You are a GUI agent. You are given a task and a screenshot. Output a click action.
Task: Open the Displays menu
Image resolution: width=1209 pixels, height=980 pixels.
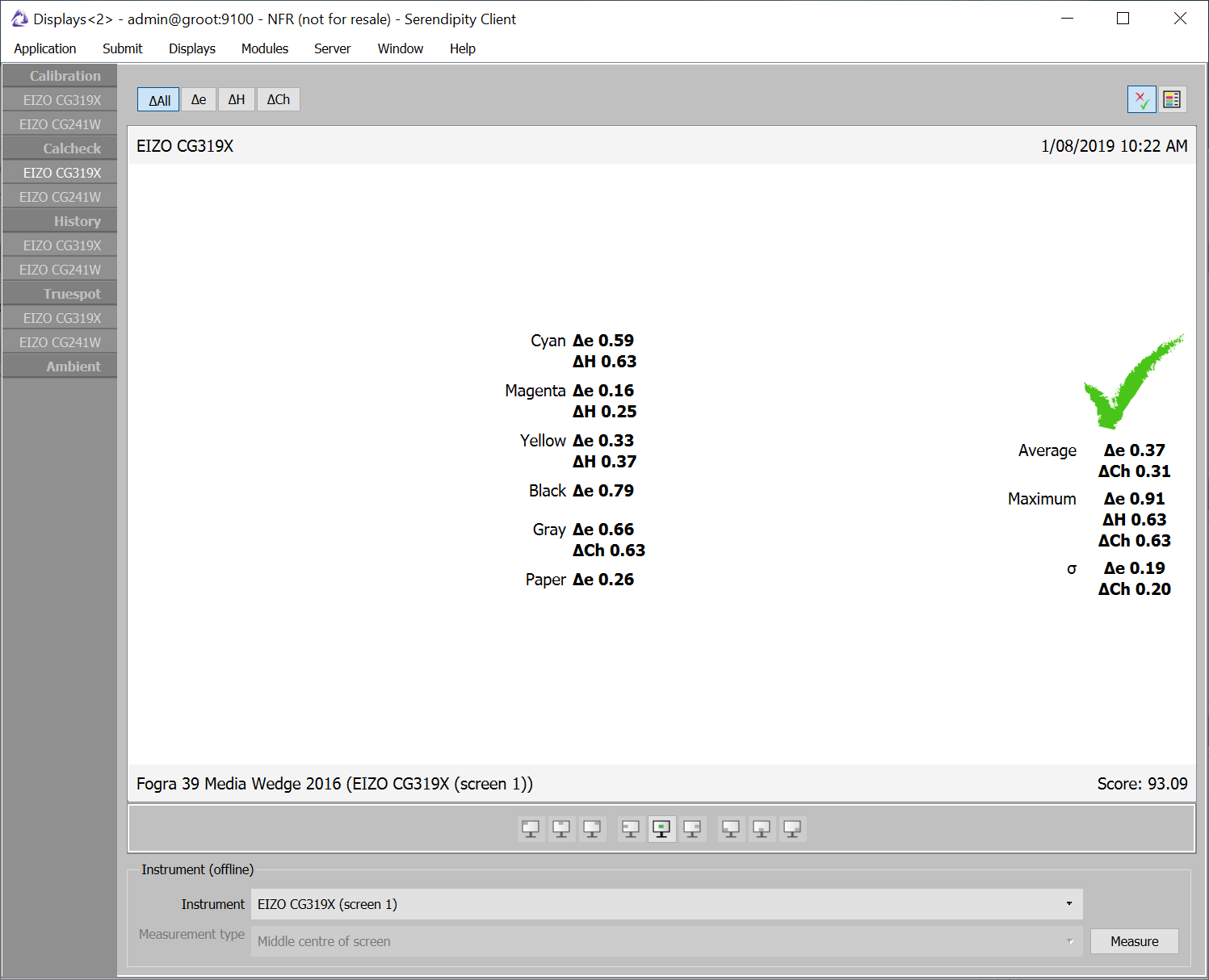[x=192, y=48]
